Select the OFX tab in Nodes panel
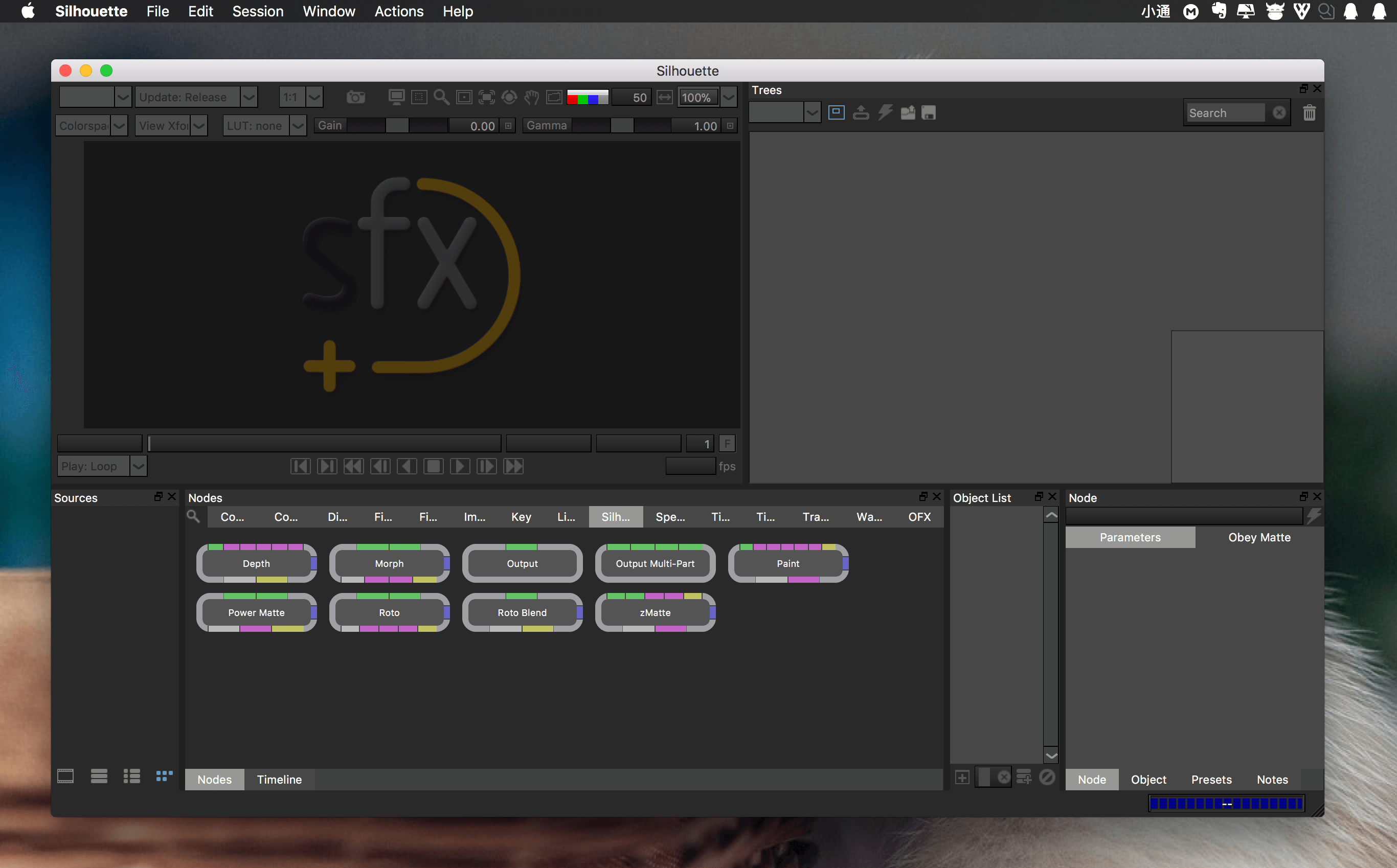Image resolution: width=1397 pixels, height=868 pixels. point(919,517)
